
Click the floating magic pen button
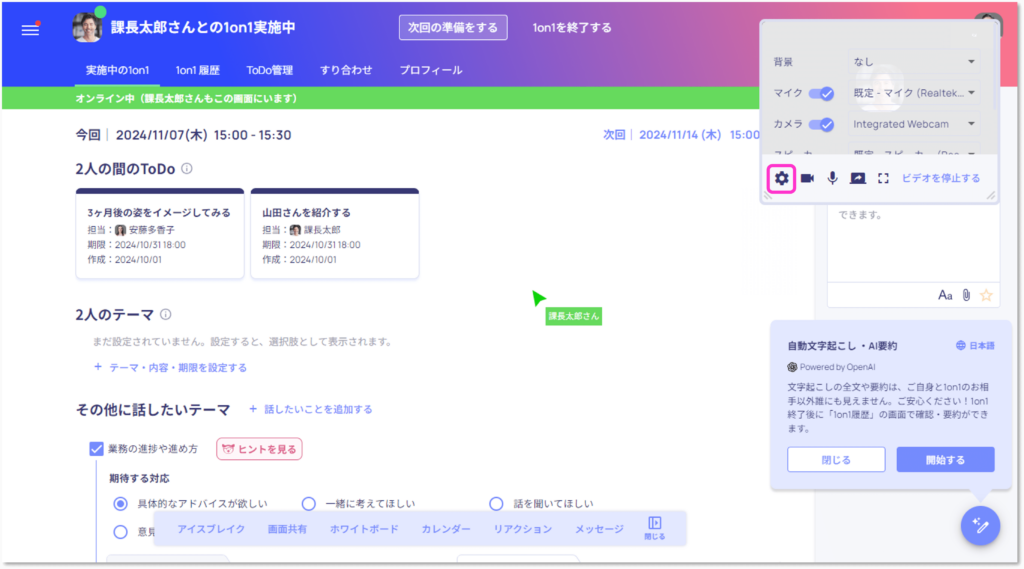click(980, 525)
